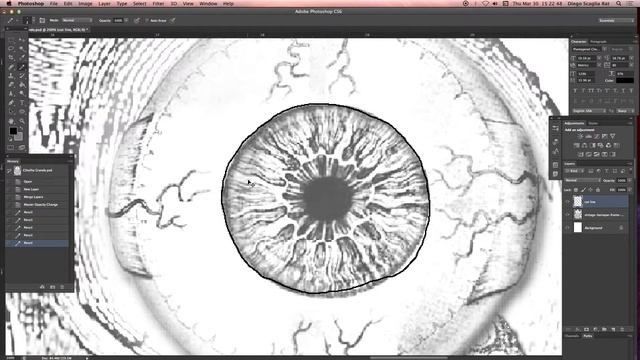
Task: Open the pencil Mode dropdown
Action: (77, 20)
